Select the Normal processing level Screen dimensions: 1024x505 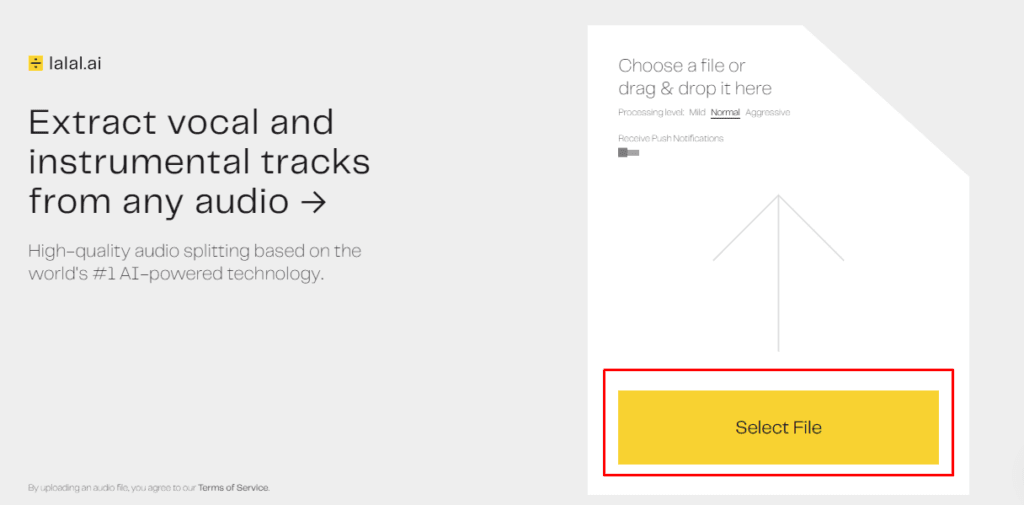point(725,112)
